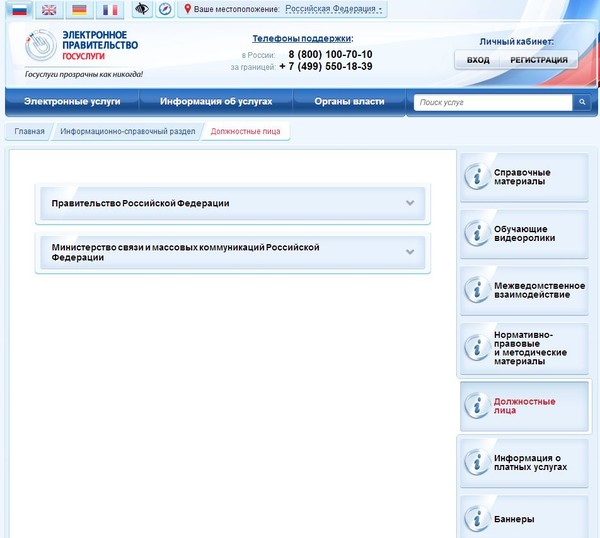Viewport: 600px width, 538px height.
Task: Switch language to English UK flag
Action: pos(49,10)
